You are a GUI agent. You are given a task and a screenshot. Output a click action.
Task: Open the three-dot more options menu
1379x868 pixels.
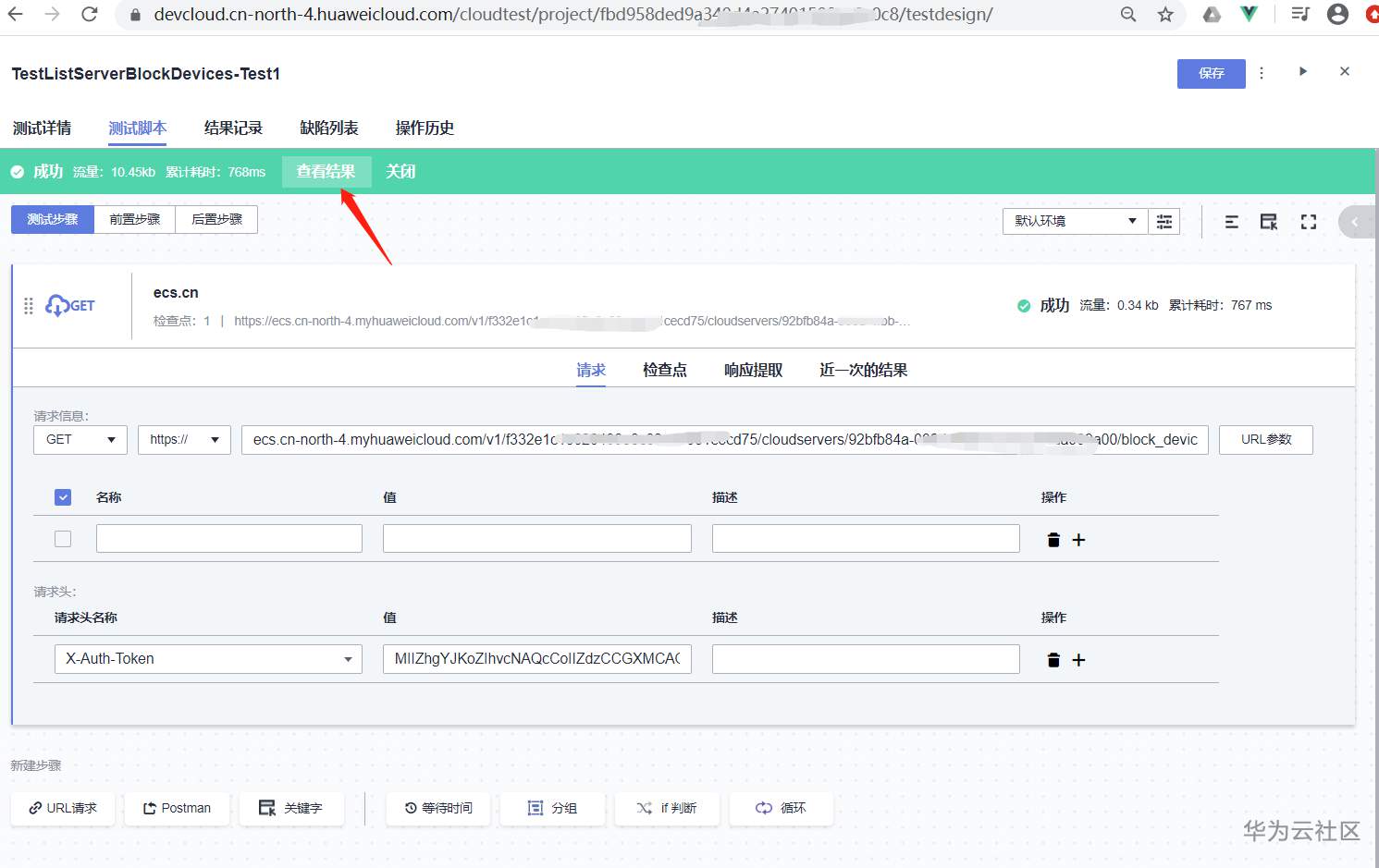click(1262, 73)
